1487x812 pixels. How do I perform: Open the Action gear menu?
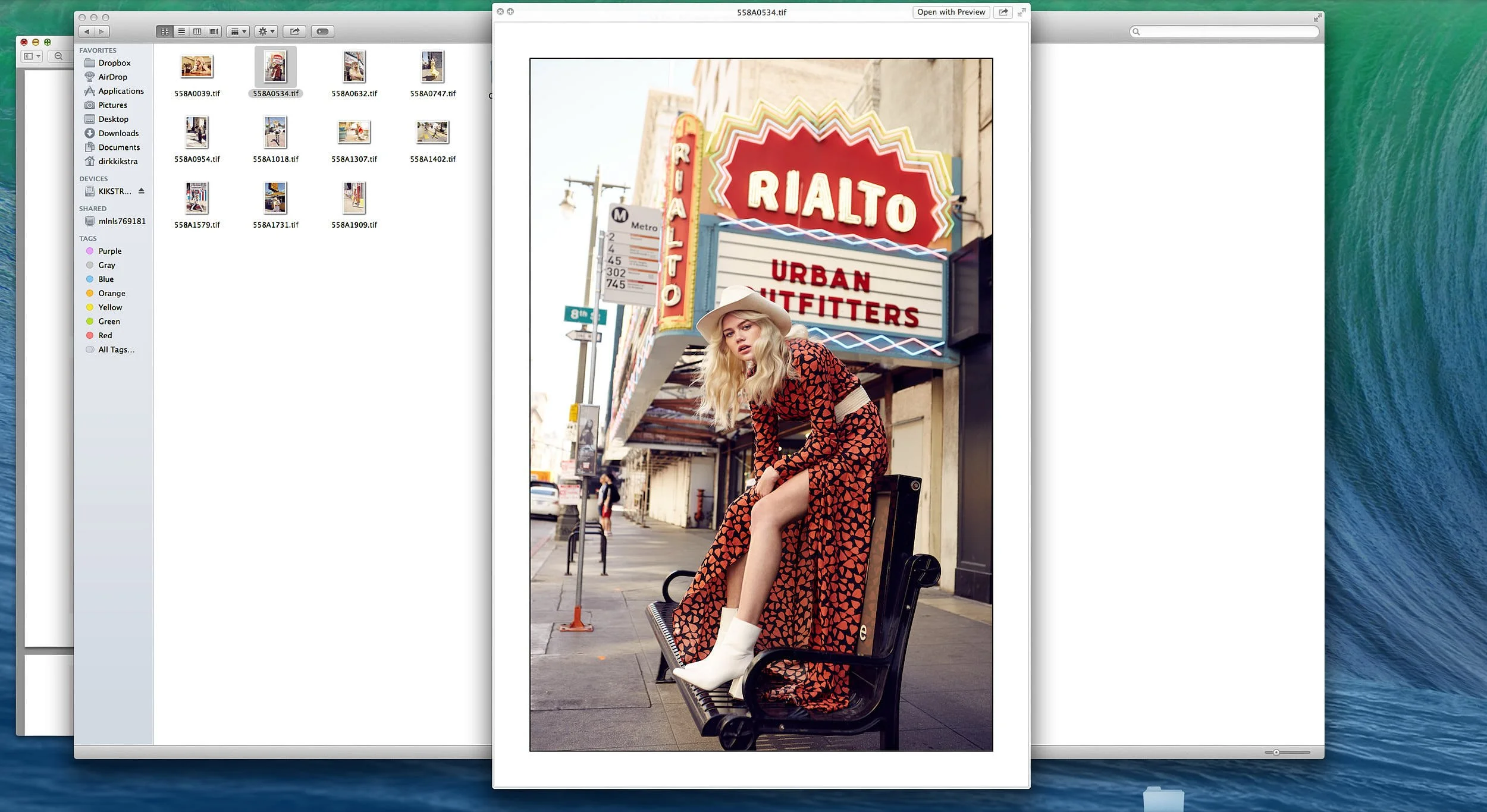coord(266,31)
